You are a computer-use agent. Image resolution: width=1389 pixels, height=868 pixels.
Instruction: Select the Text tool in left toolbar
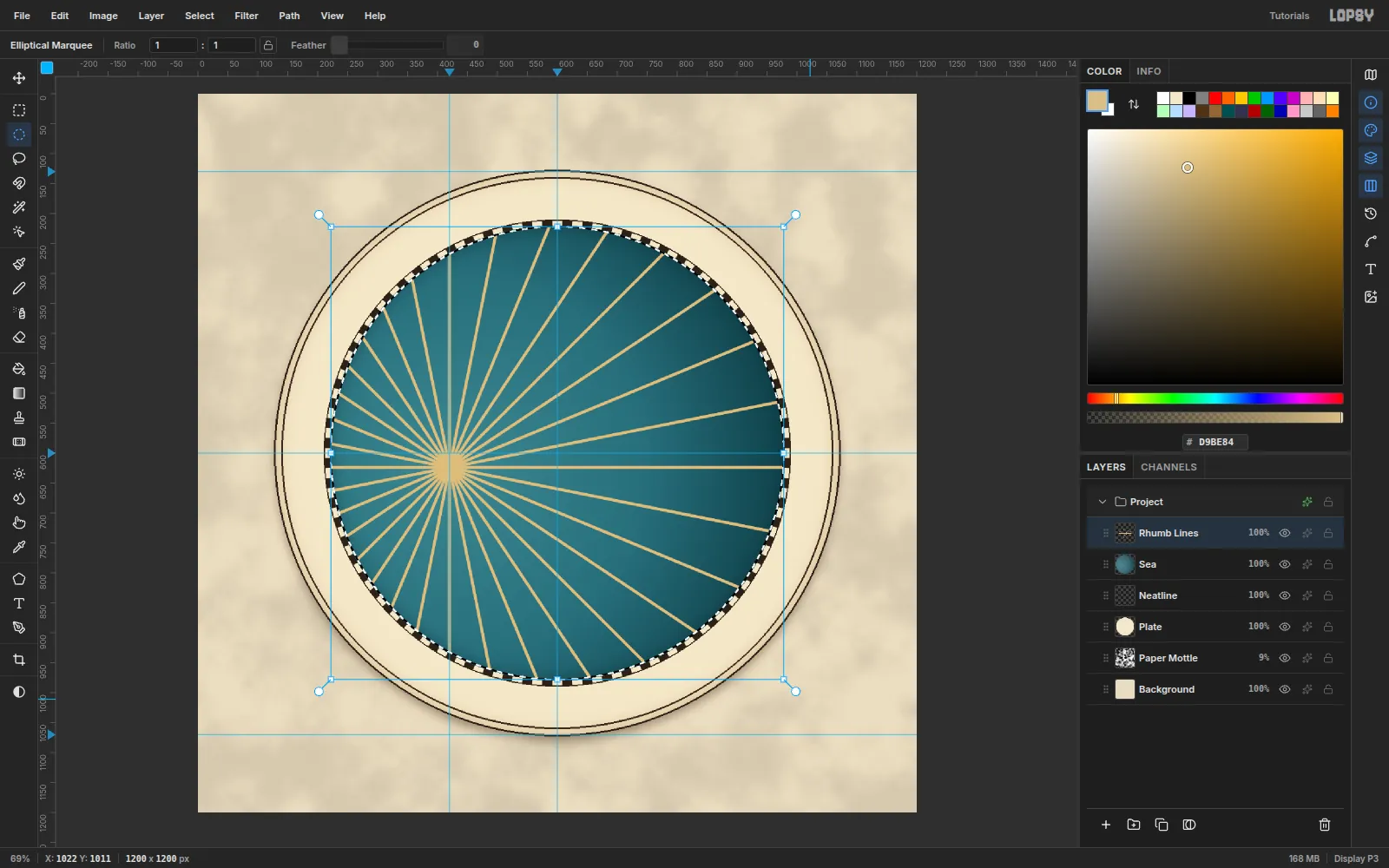click(x=19, y=603)
